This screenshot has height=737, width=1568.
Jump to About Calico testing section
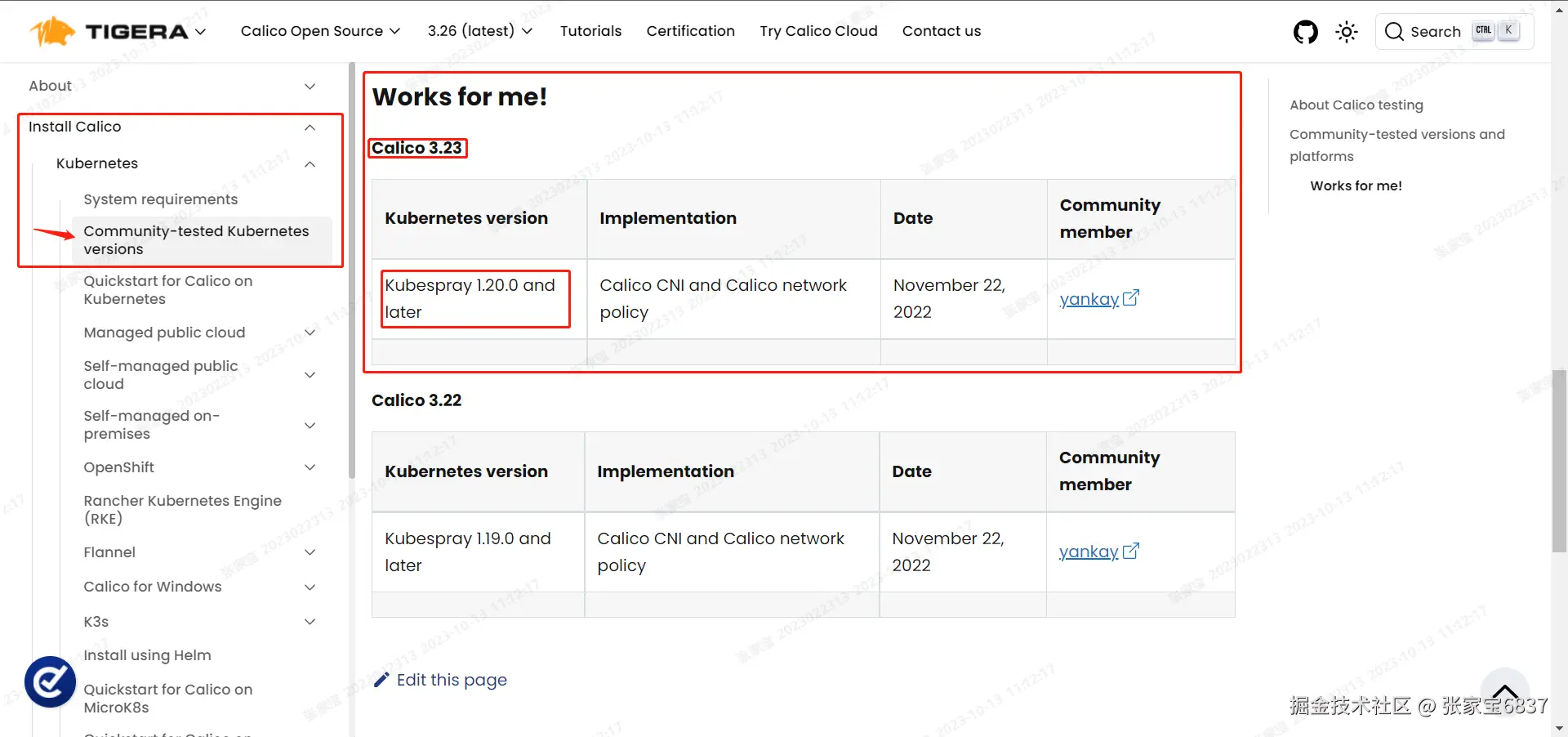(1356, 105)
